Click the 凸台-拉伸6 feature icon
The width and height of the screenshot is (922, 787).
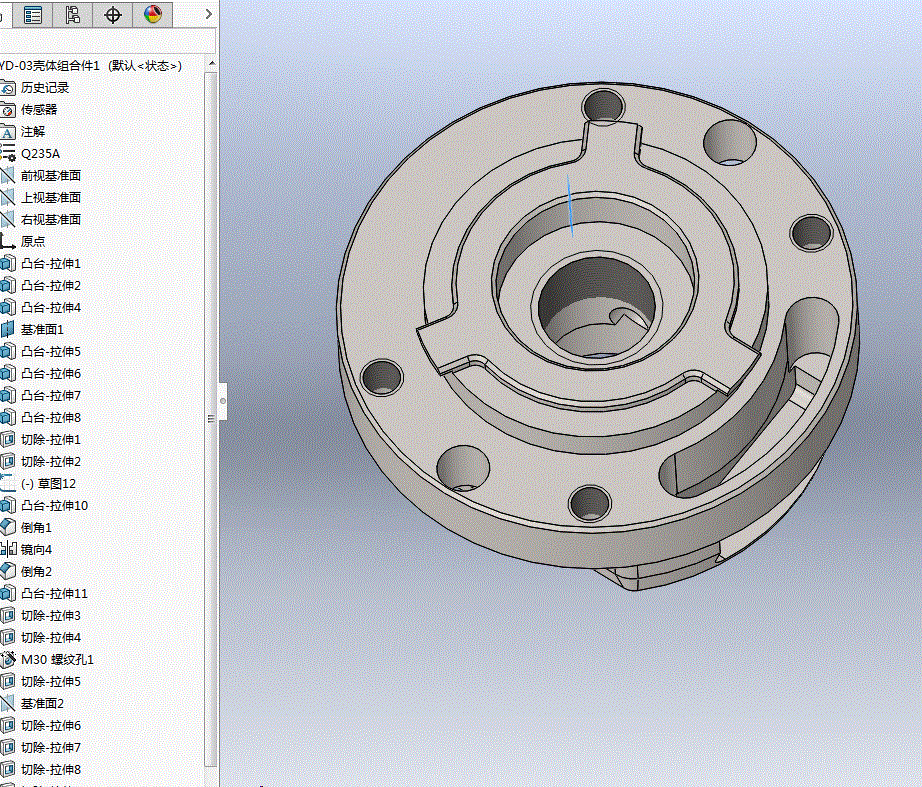(x=8, y=374)
